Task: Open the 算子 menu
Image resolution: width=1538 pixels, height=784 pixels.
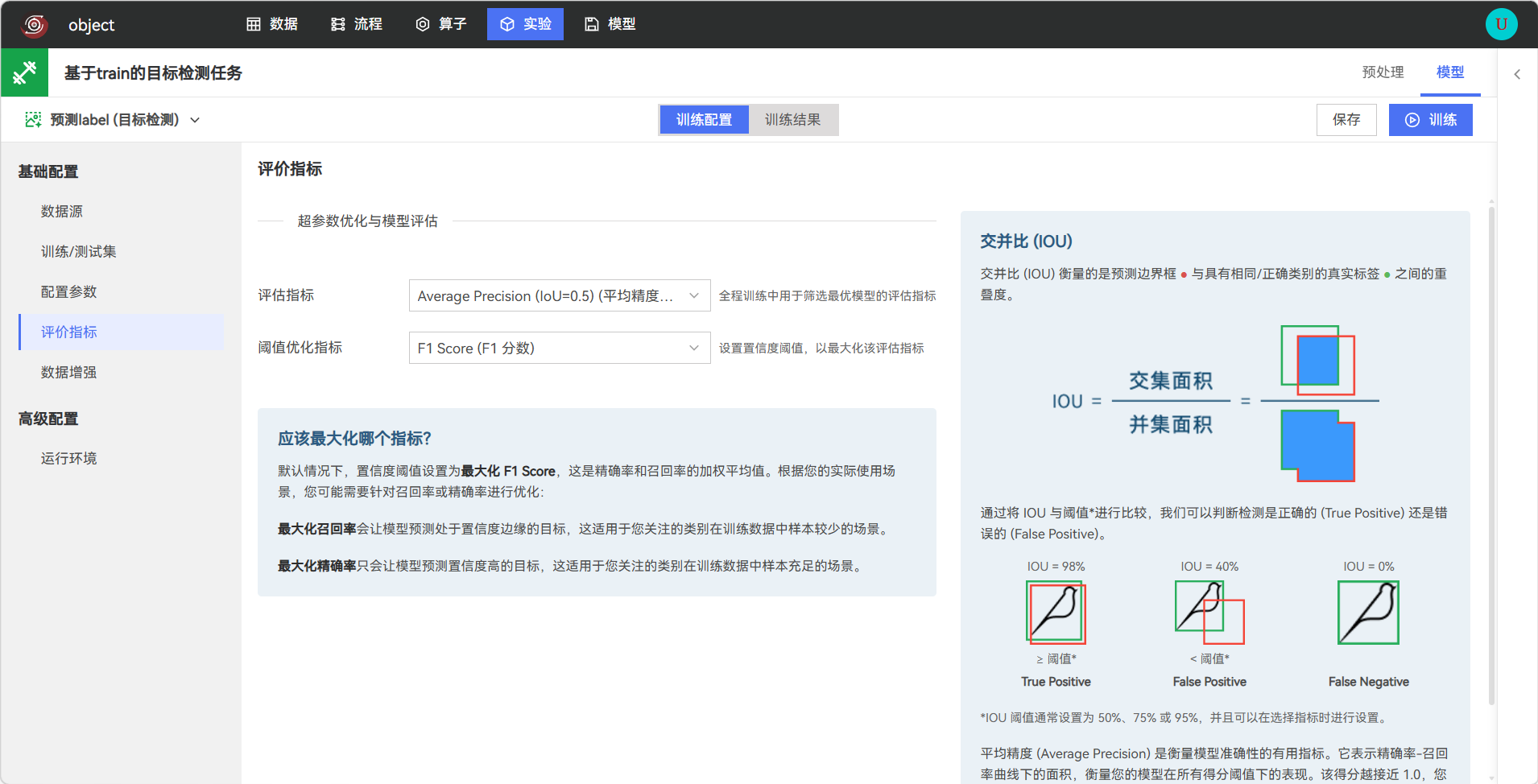Action: 441,24
